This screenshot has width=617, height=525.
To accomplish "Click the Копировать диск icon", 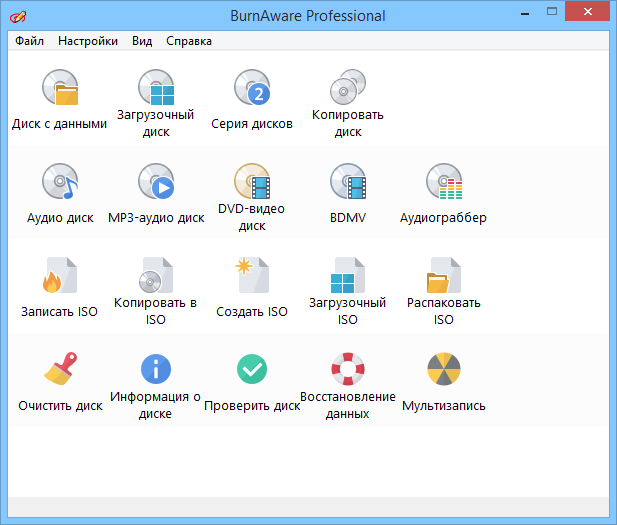I will [x=348, y=90].
